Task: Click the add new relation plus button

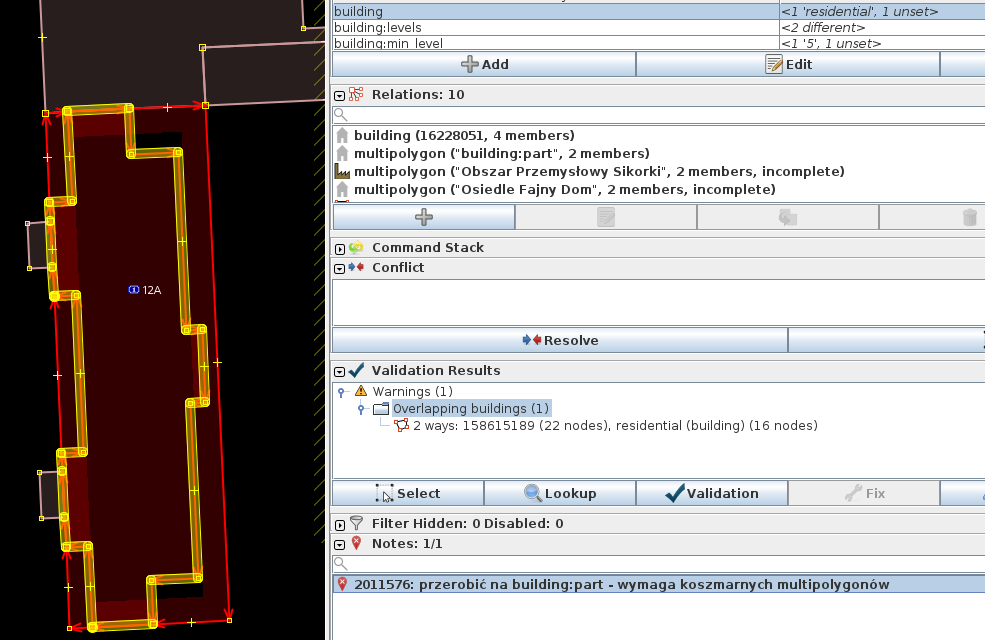Action: [x=423, y=217]
